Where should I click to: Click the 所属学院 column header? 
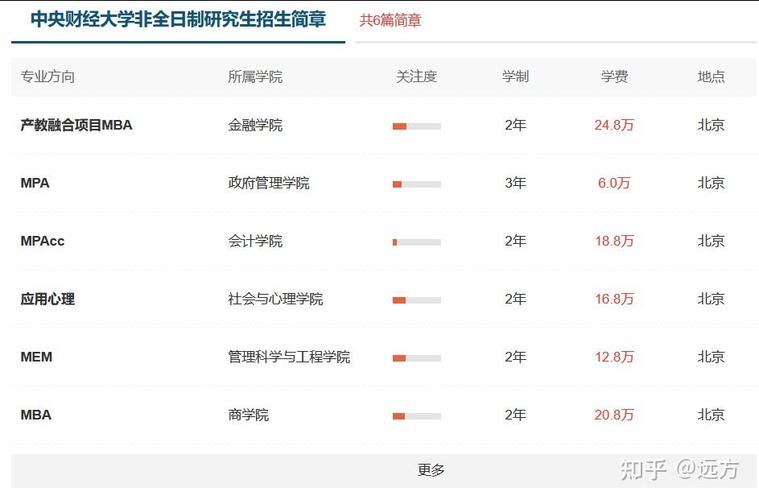255,76
